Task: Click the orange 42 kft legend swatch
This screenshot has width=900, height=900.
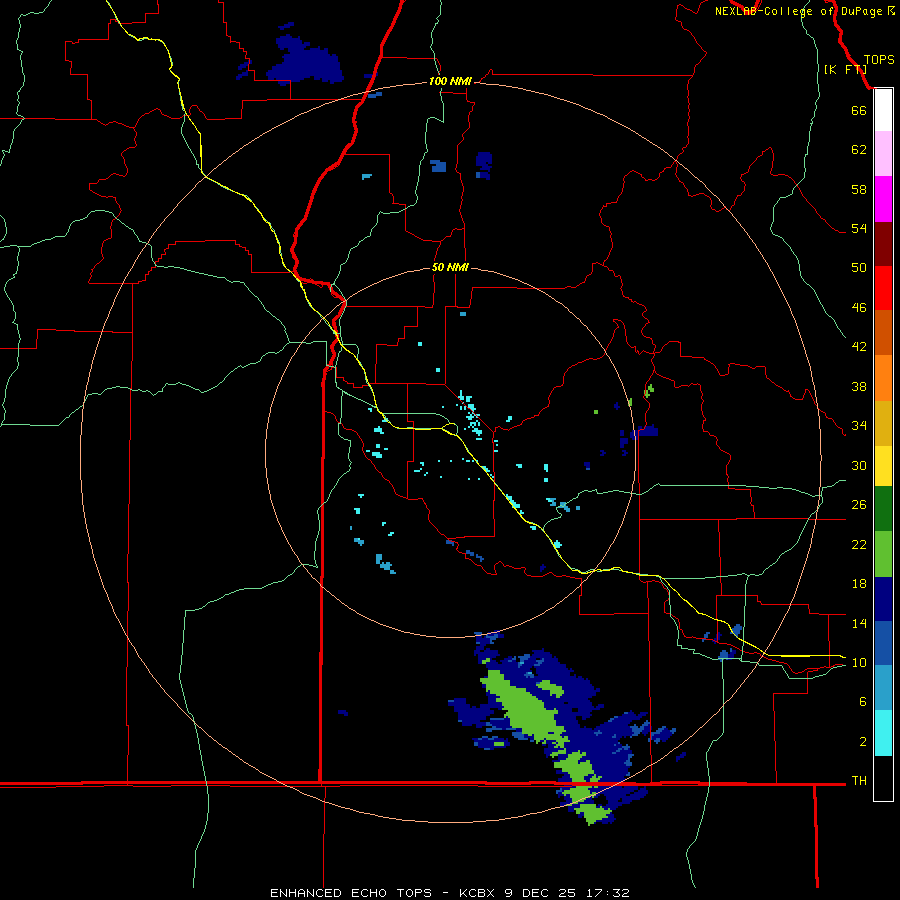Action: [x=883, y=378]
